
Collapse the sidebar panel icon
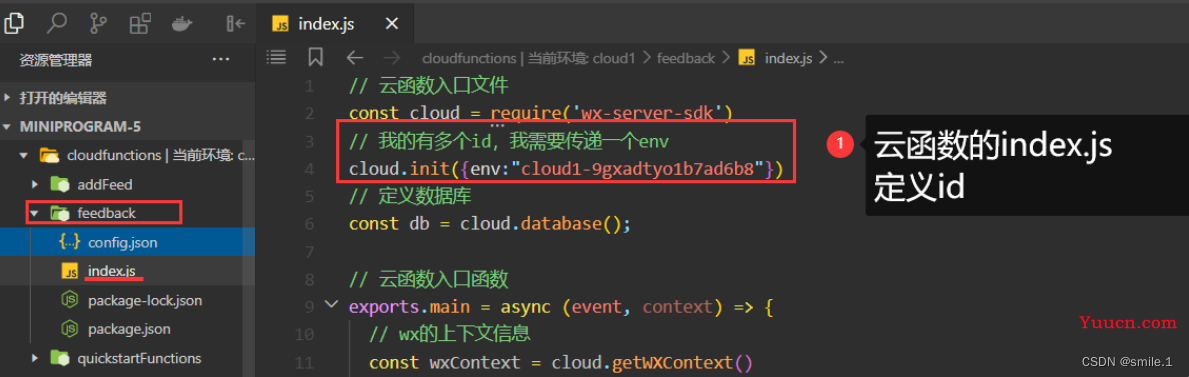(236, 24)
